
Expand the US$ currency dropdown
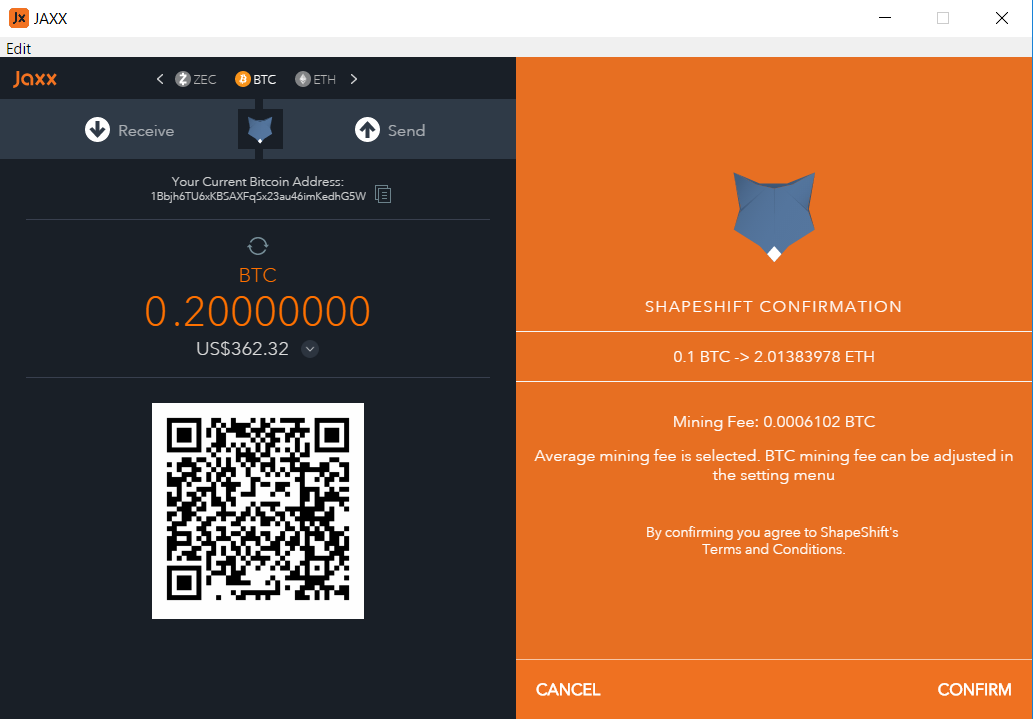click(x=310, y=349)
